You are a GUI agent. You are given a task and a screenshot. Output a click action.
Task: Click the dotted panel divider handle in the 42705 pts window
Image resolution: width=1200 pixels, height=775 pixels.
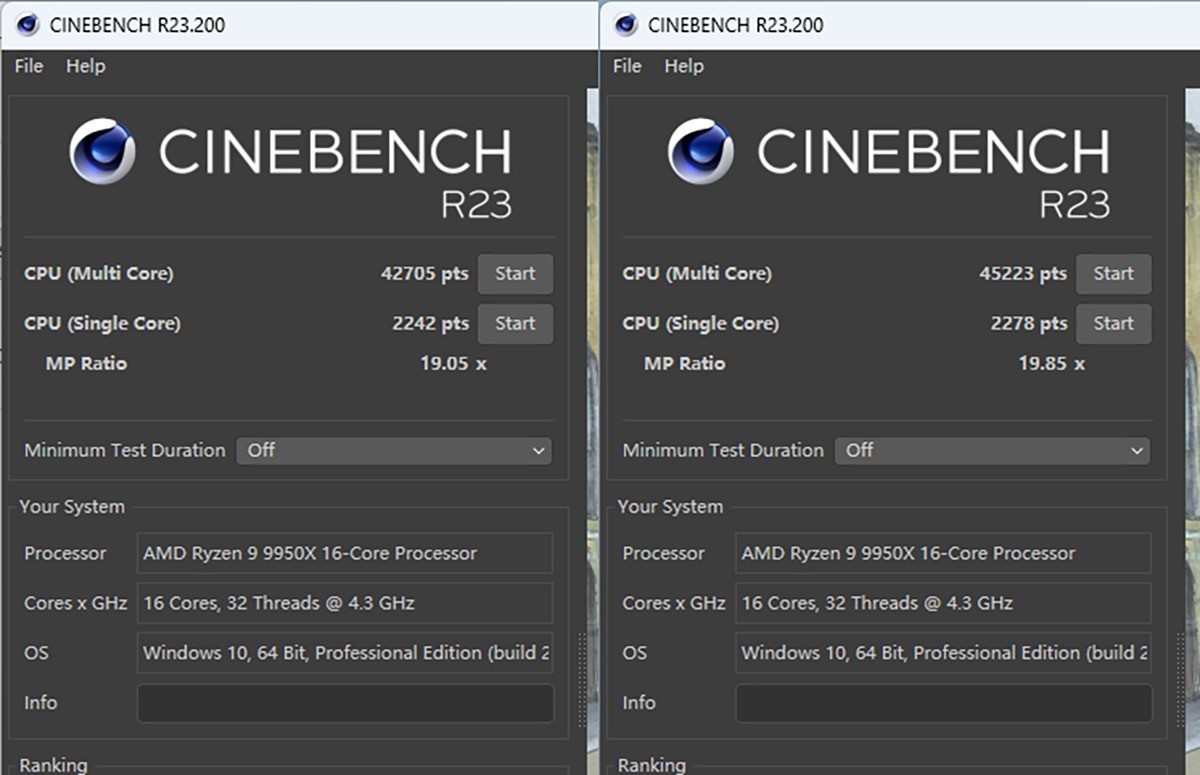pos(582,680)
